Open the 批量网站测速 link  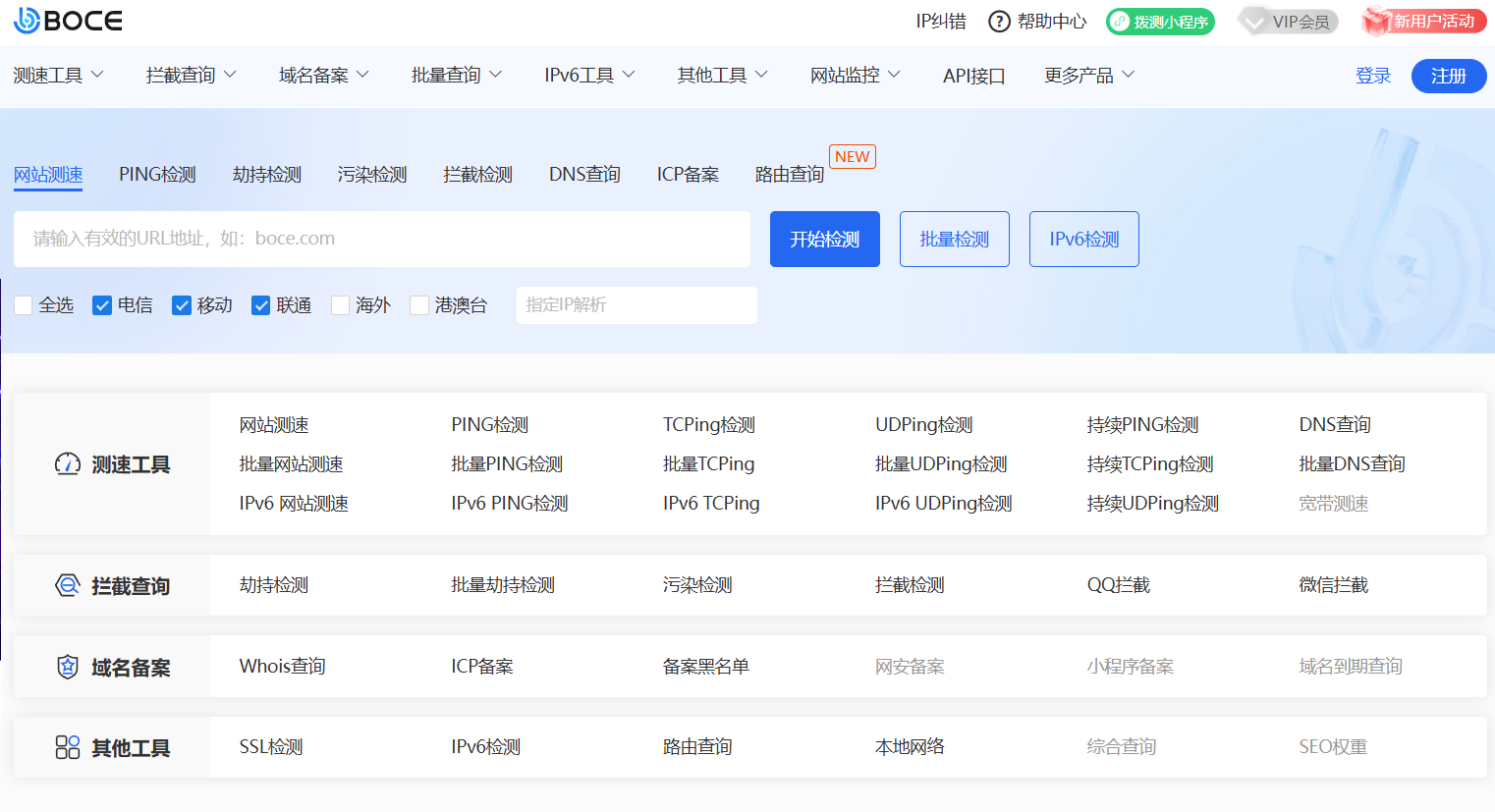click(x=291, y=464)
